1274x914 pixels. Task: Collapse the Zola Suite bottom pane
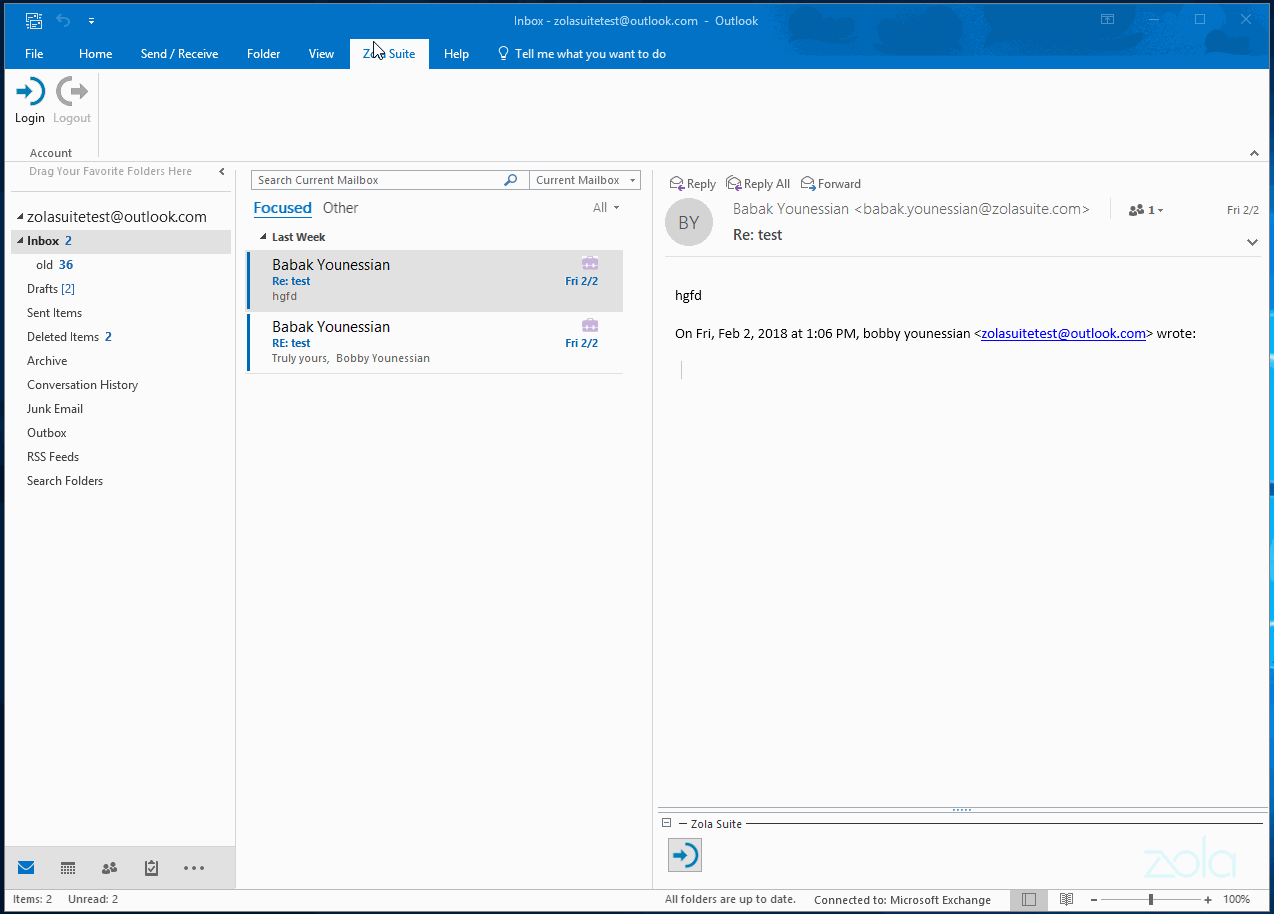point(667,823)
